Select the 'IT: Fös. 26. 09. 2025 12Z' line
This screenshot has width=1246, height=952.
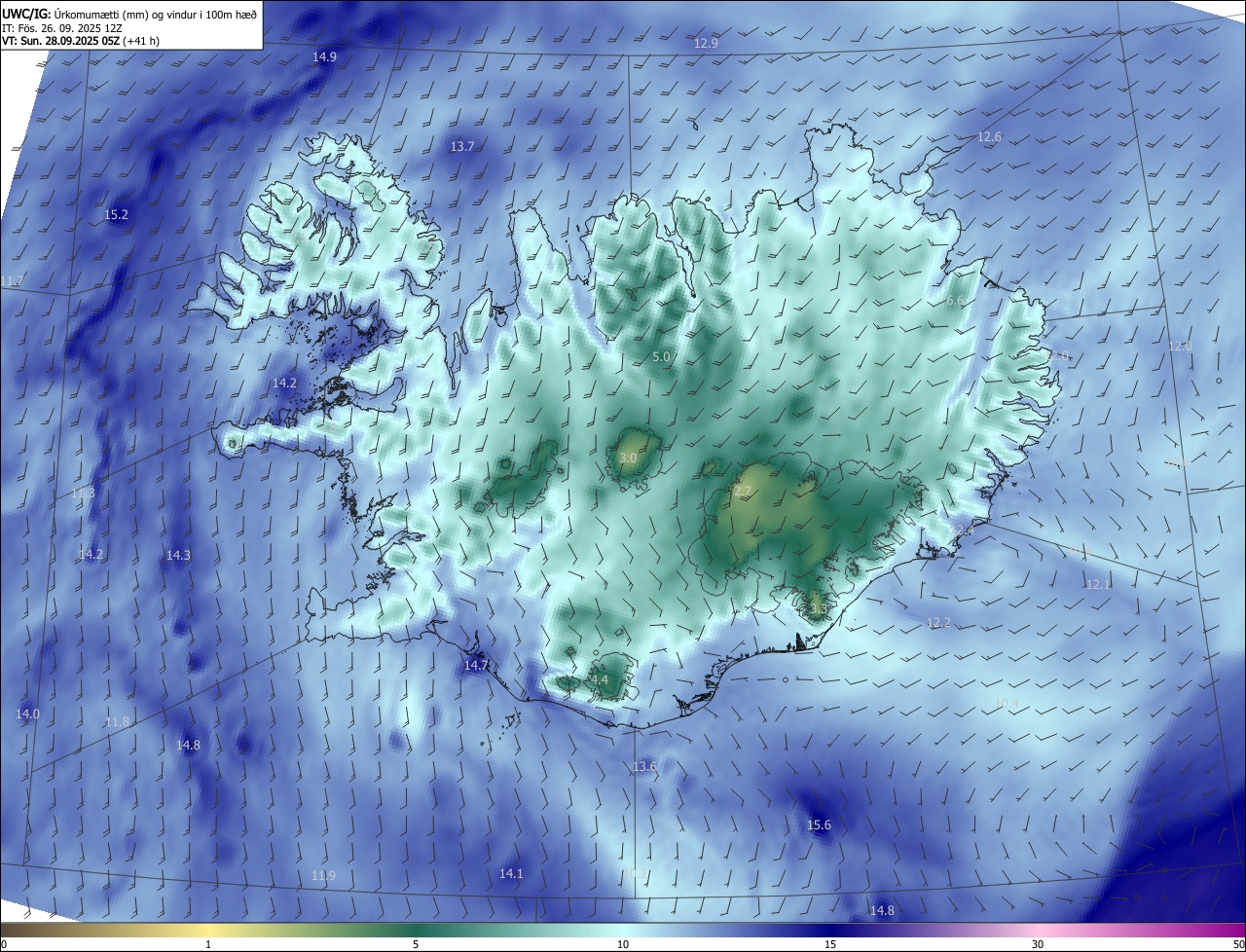coord(60,28)
